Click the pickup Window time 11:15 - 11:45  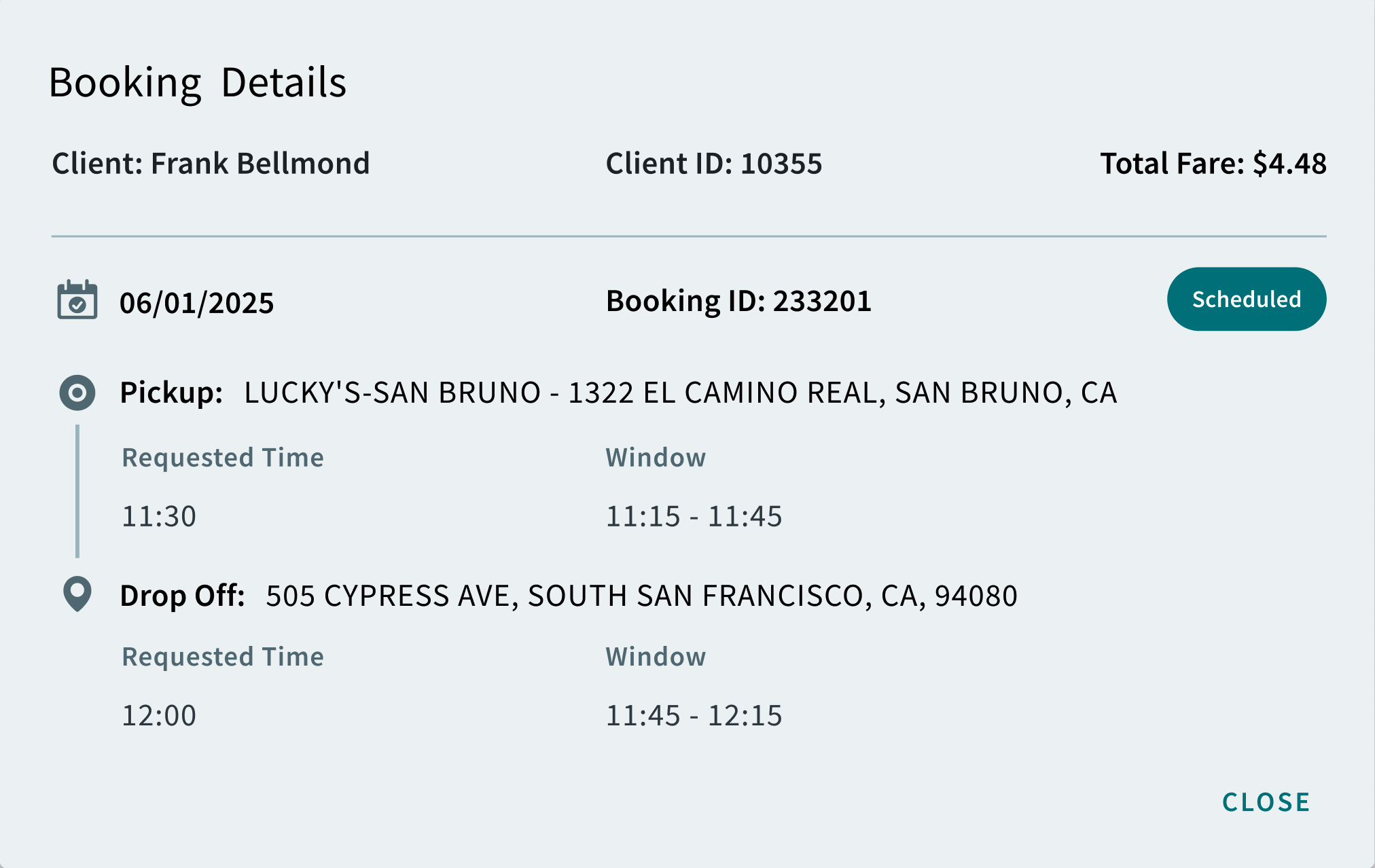694,516
